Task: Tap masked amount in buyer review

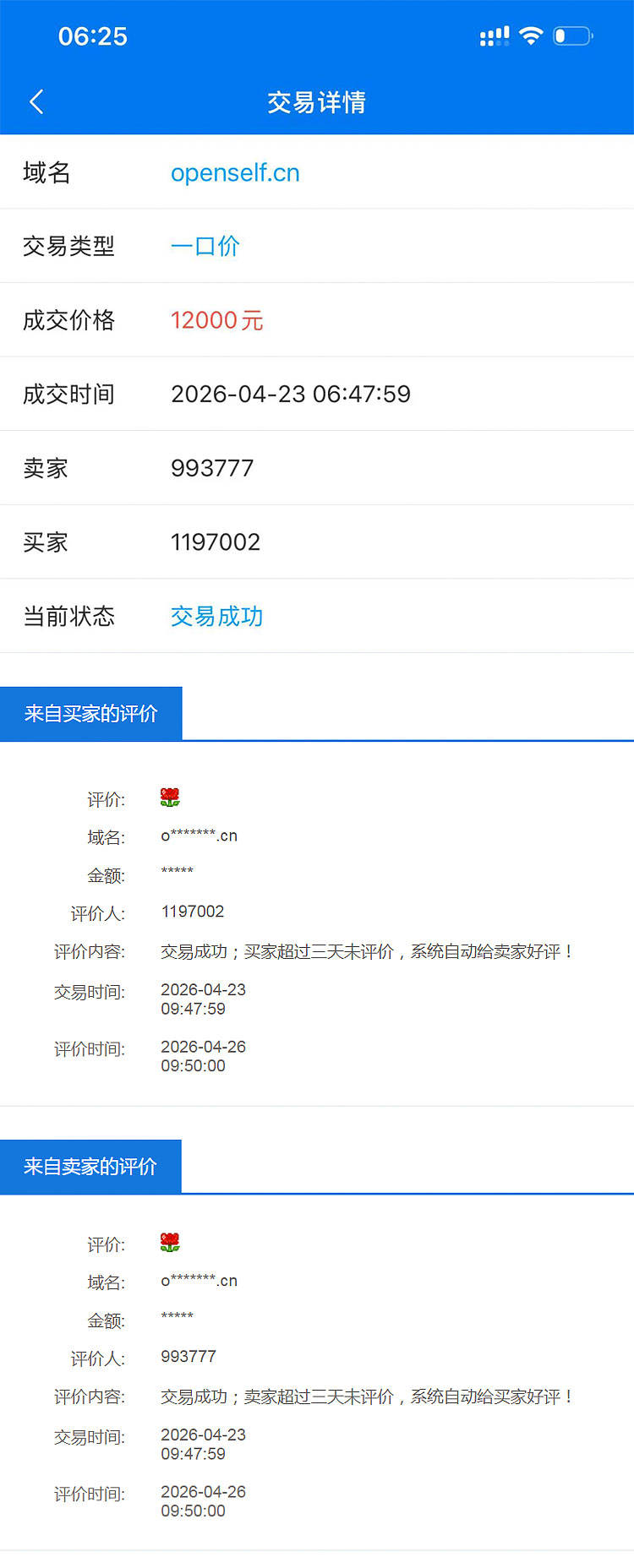Action: (x=178, y=871)
